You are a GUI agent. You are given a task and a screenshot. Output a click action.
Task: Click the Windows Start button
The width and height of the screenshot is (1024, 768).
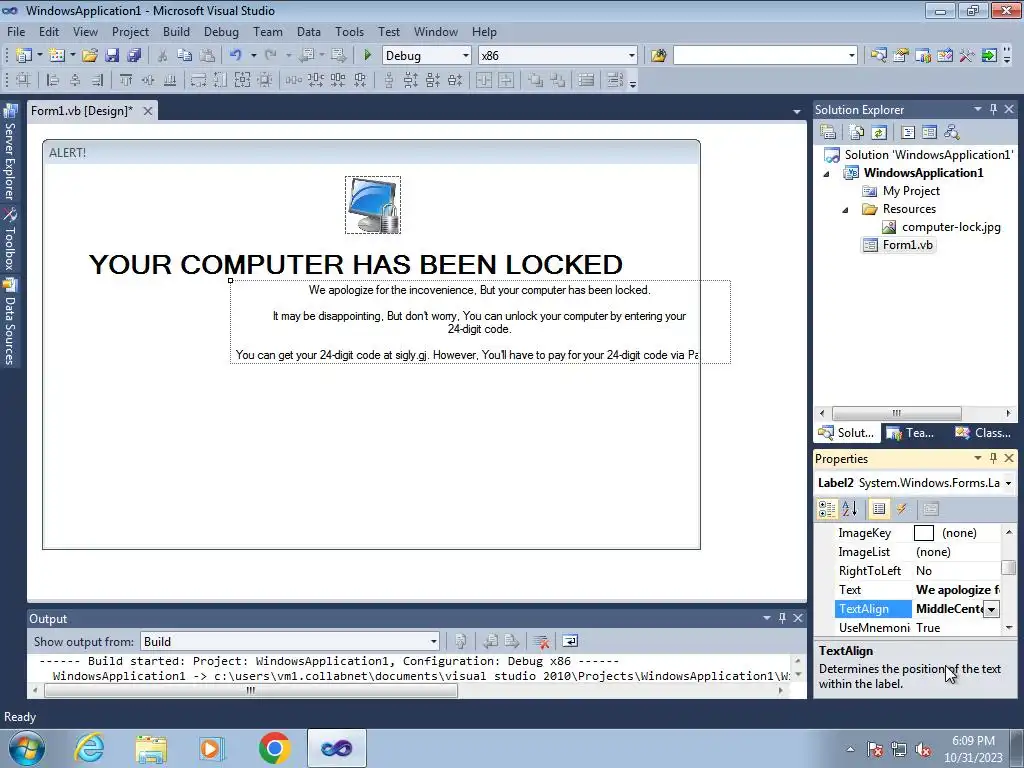tap(26, 748)
